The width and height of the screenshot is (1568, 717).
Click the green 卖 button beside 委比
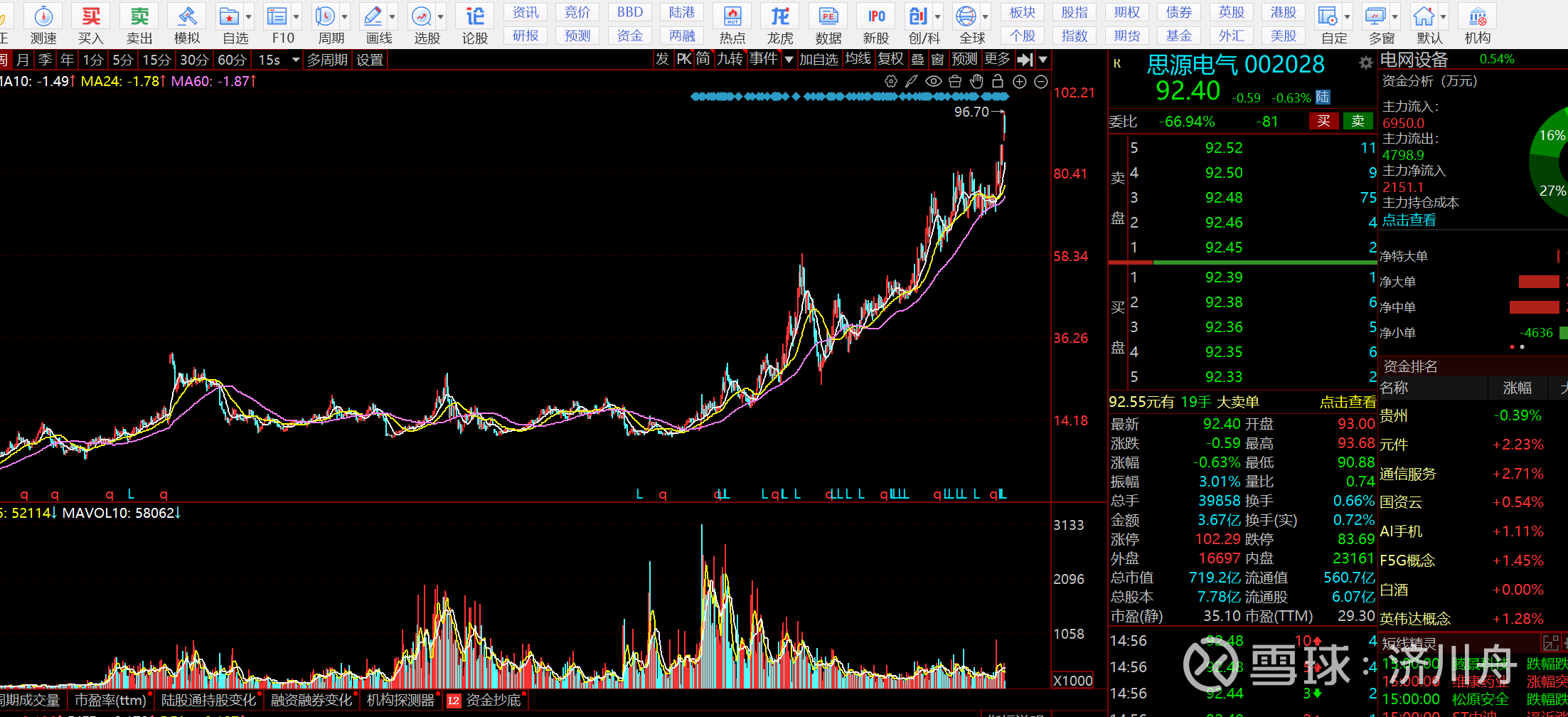pos(1358,121)
